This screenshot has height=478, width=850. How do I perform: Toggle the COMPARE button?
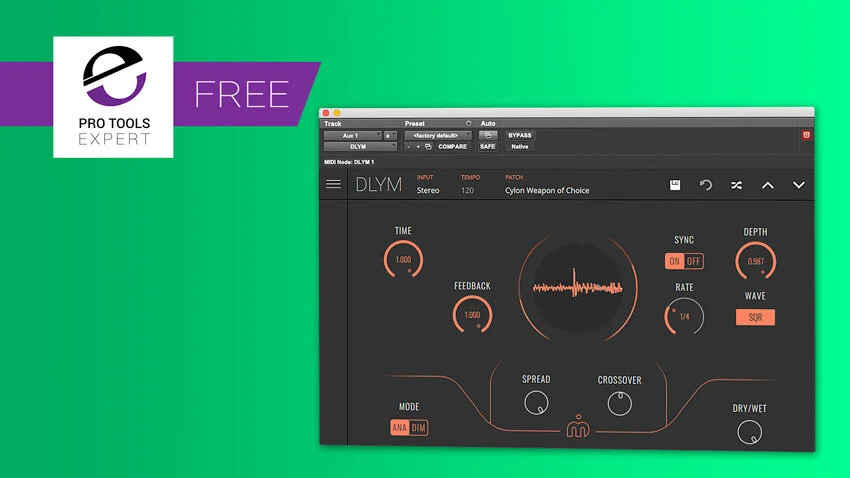click(452, 146)
